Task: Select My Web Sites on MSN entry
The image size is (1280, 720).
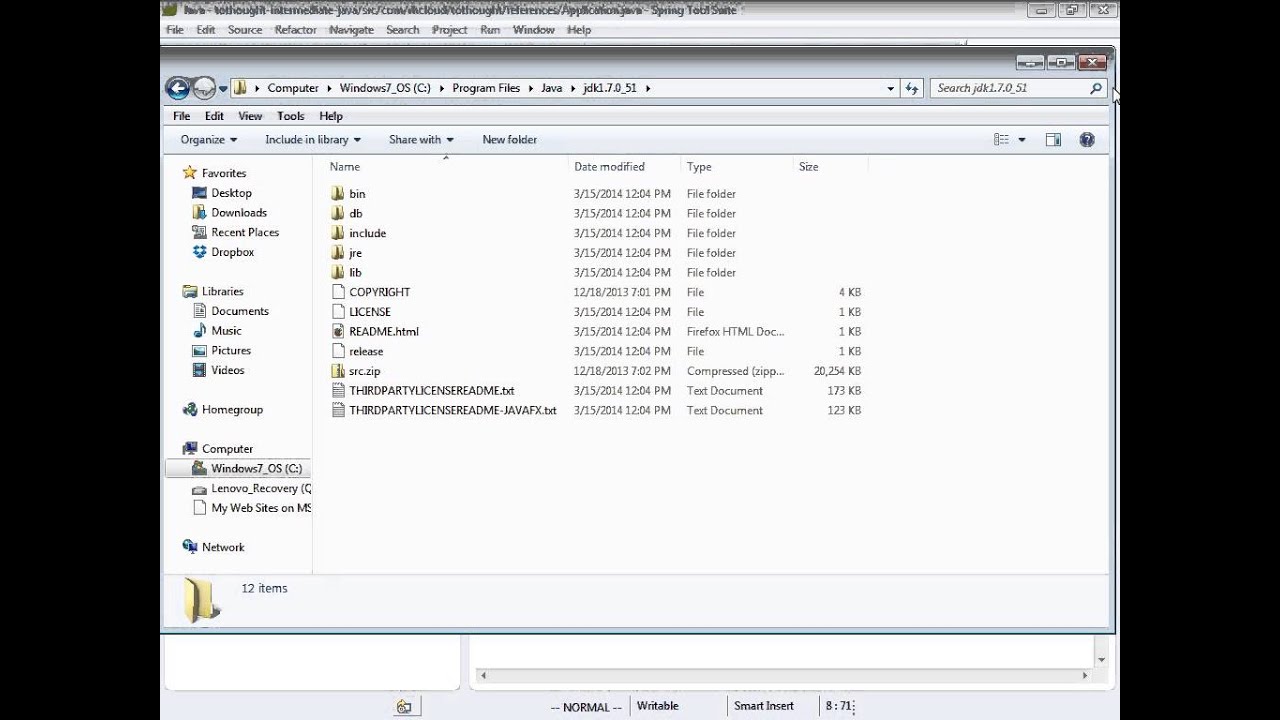Action: coord(261,508)
